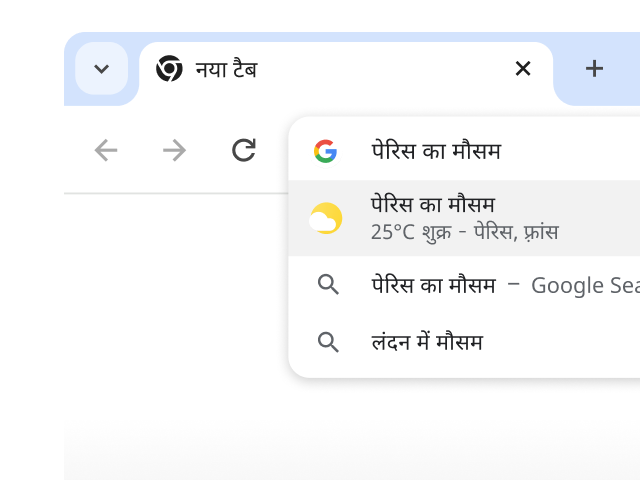Go back using the back arrow
The height and width of the screenshot is (480, 640).
coord(106,150)
